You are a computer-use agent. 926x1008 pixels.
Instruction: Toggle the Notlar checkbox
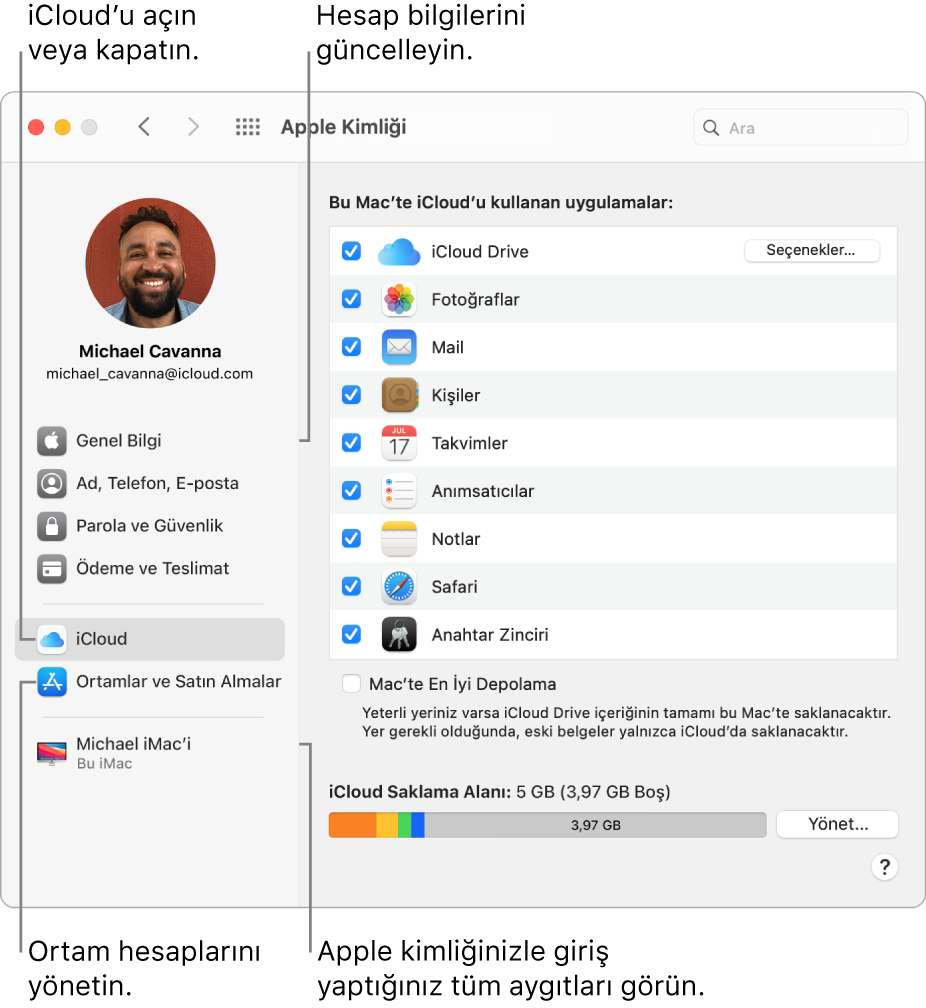click(351, 538)
